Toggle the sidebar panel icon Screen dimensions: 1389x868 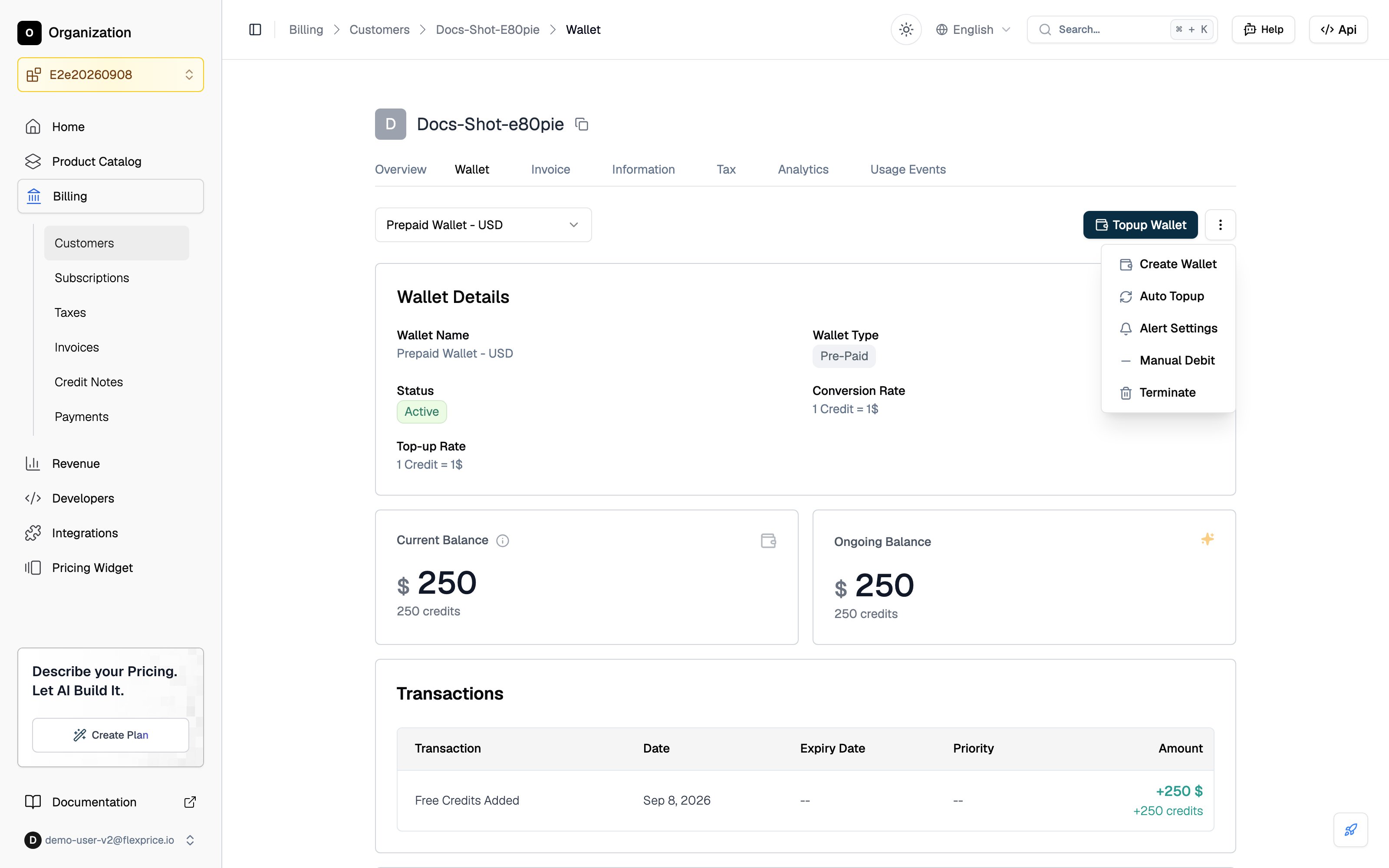255,29
